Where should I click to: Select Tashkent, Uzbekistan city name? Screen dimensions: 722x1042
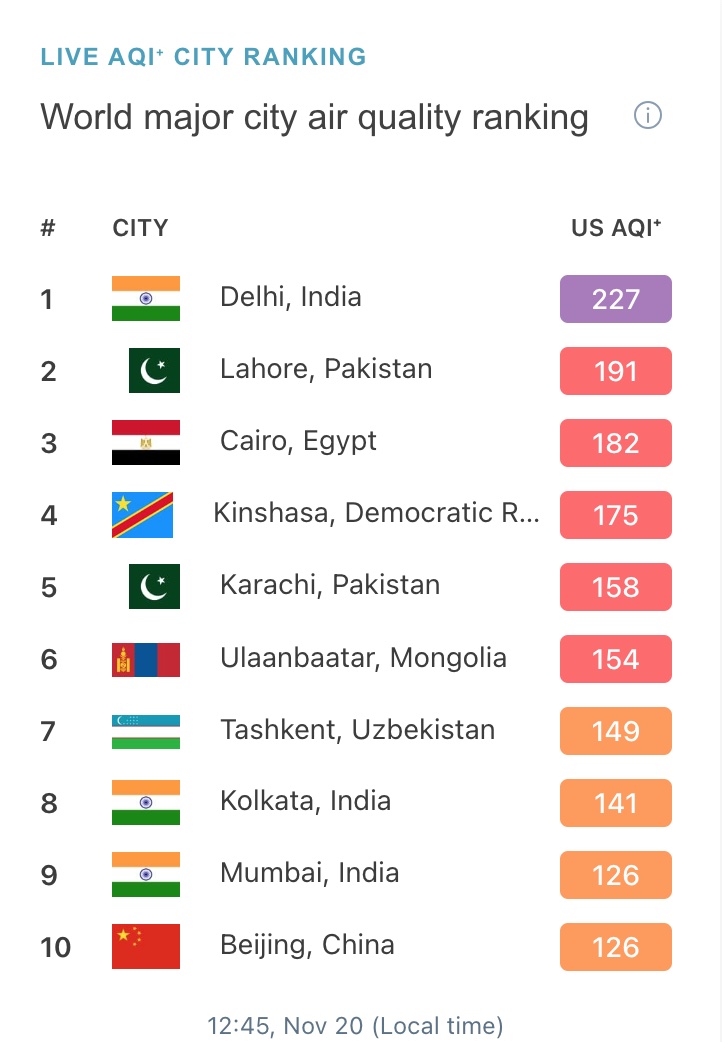(x=357, y=730)
